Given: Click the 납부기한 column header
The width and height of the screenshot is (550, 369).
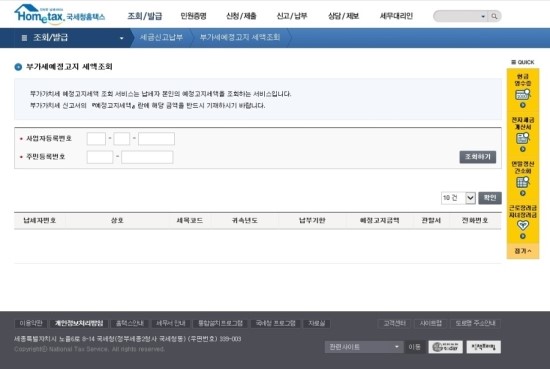Looking at the screenshot, I should point(312,220).
